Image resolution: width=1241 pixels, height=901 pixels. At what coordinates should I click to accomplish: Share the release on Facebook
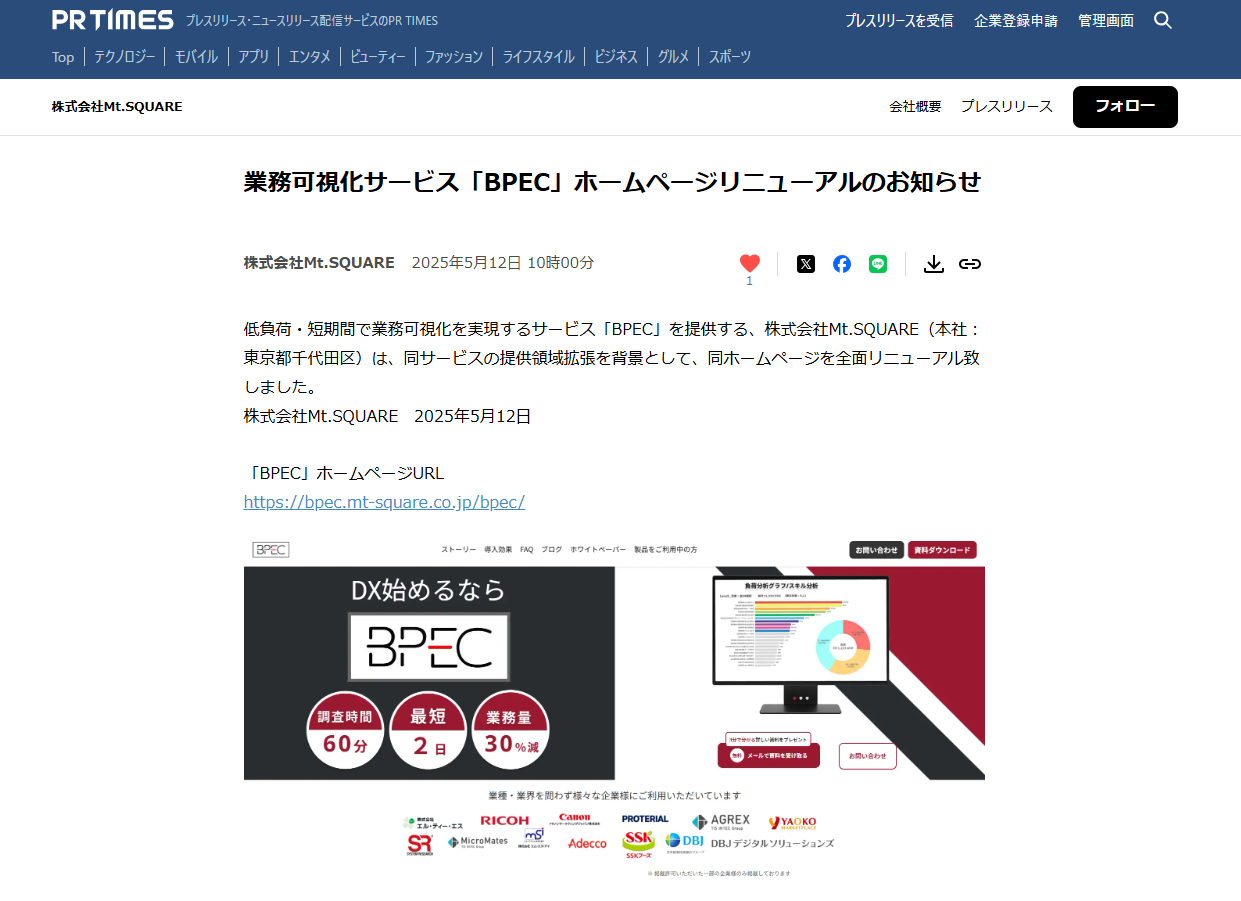(x=842, y=264)
